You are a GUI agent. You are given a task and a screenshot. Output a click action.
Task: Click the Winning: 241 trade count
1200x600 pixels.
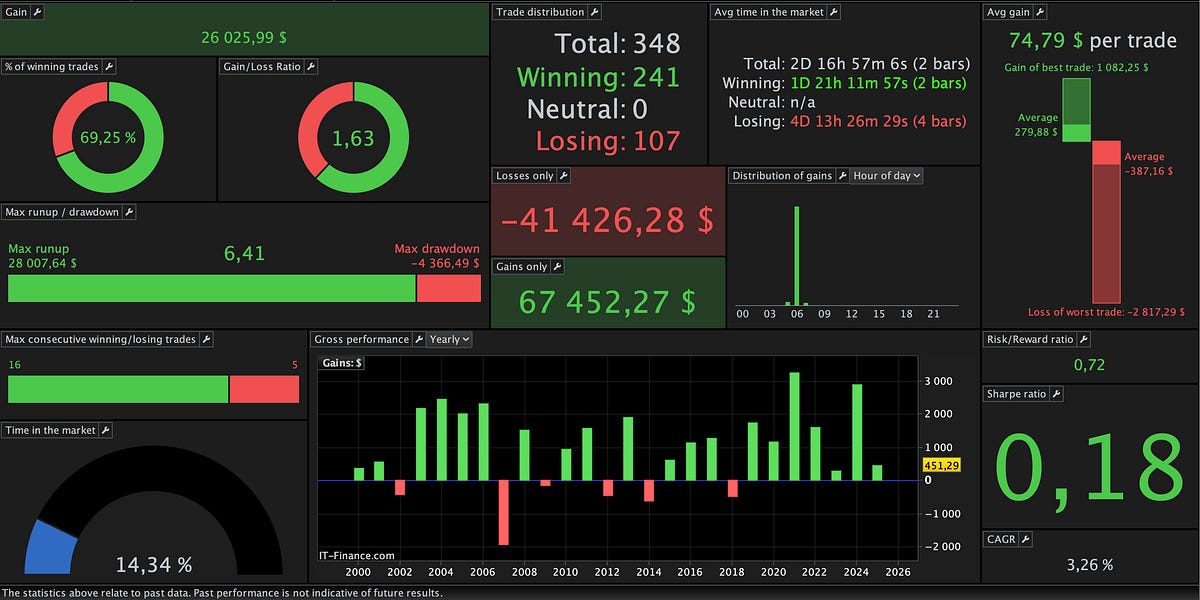[598, 77]
